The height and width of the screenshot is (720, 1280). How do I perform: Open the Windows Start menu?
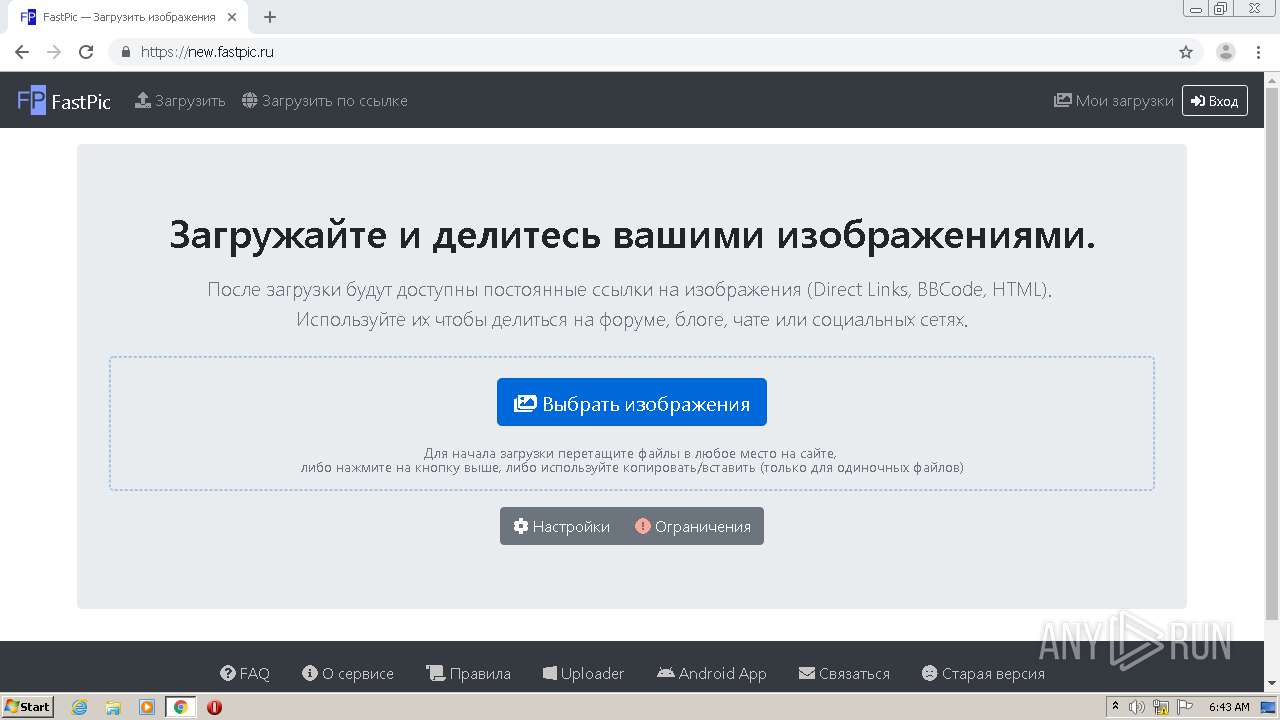point(28,706)
